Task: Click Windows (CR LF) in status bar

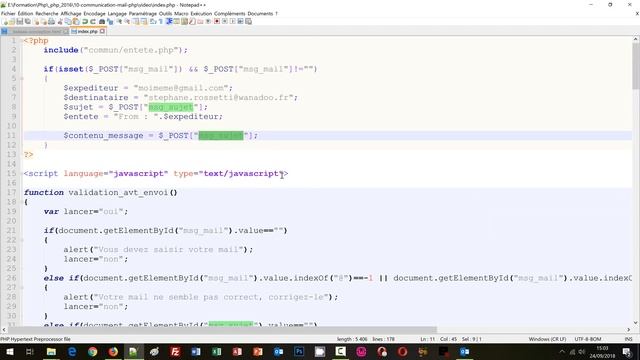Action: coord(547,339)
